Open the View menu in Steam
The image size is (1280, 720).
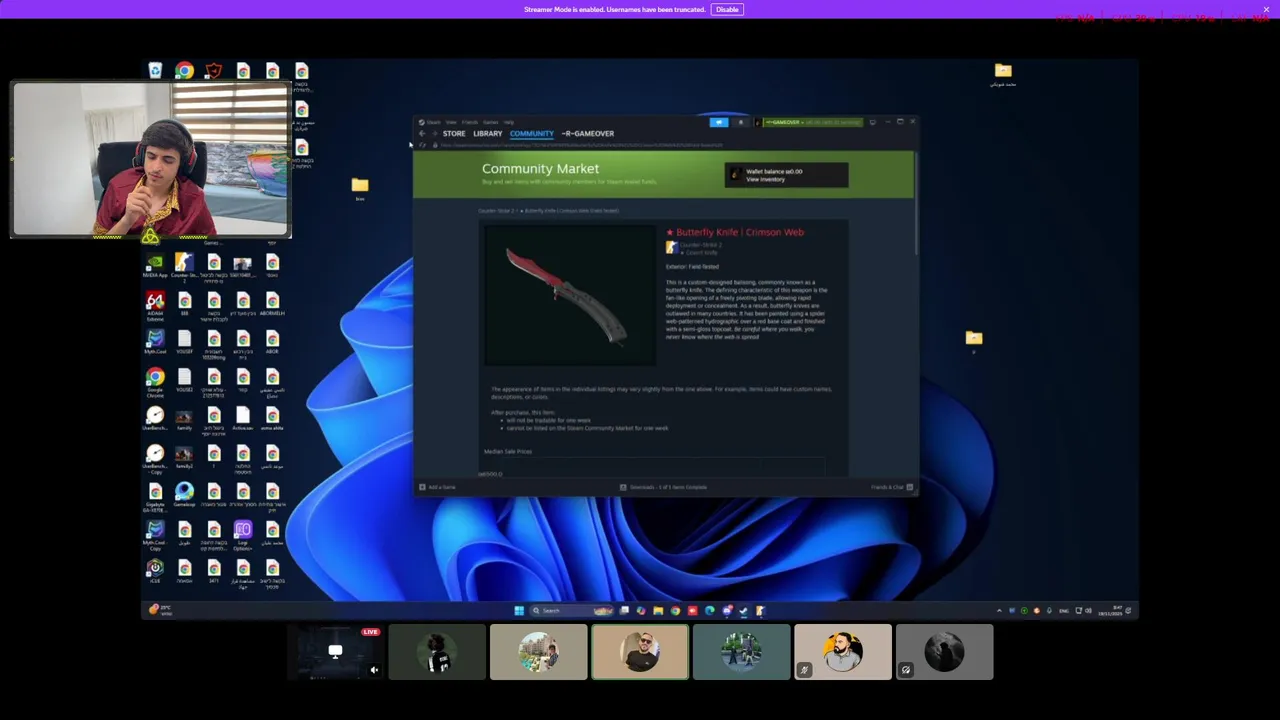tap(451, 122)
